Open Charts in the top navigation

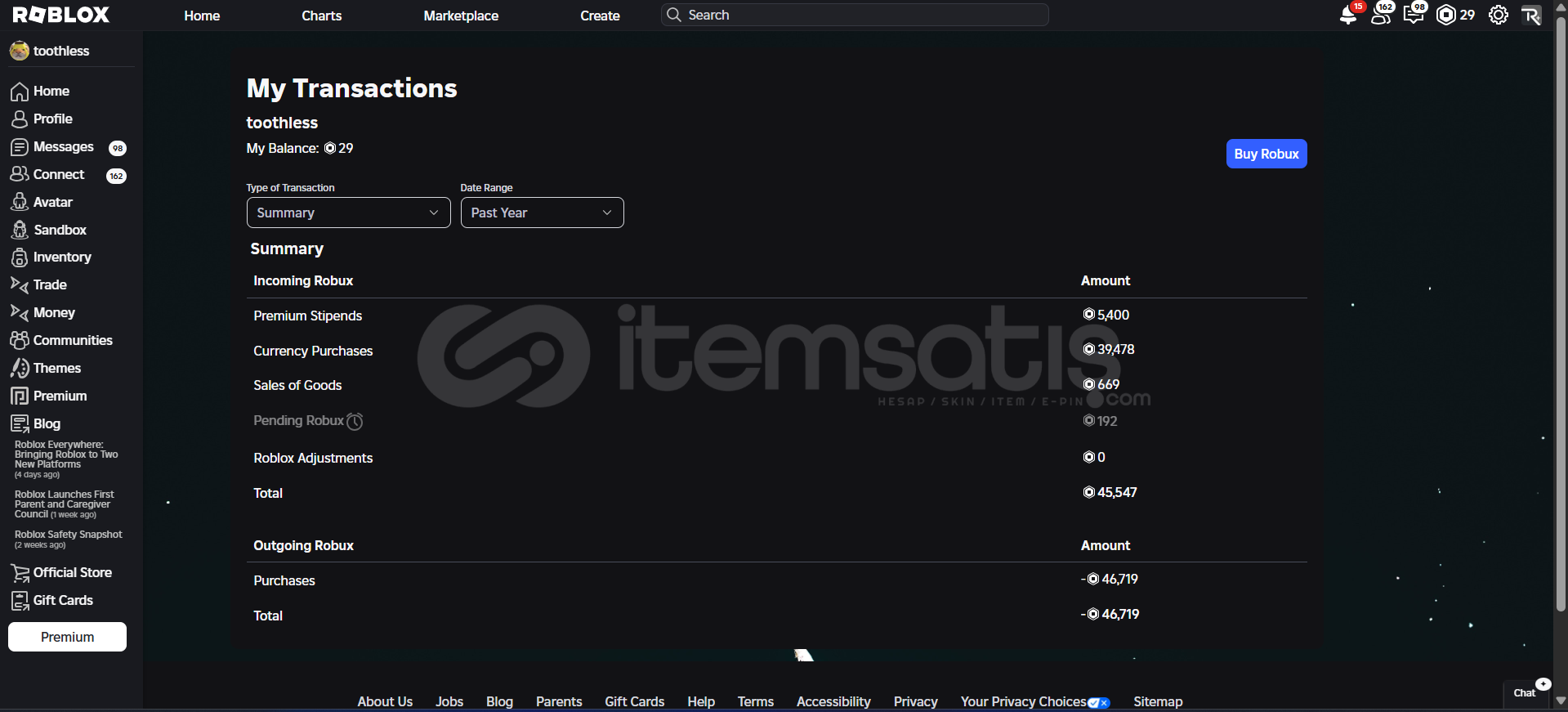[321, 16]
